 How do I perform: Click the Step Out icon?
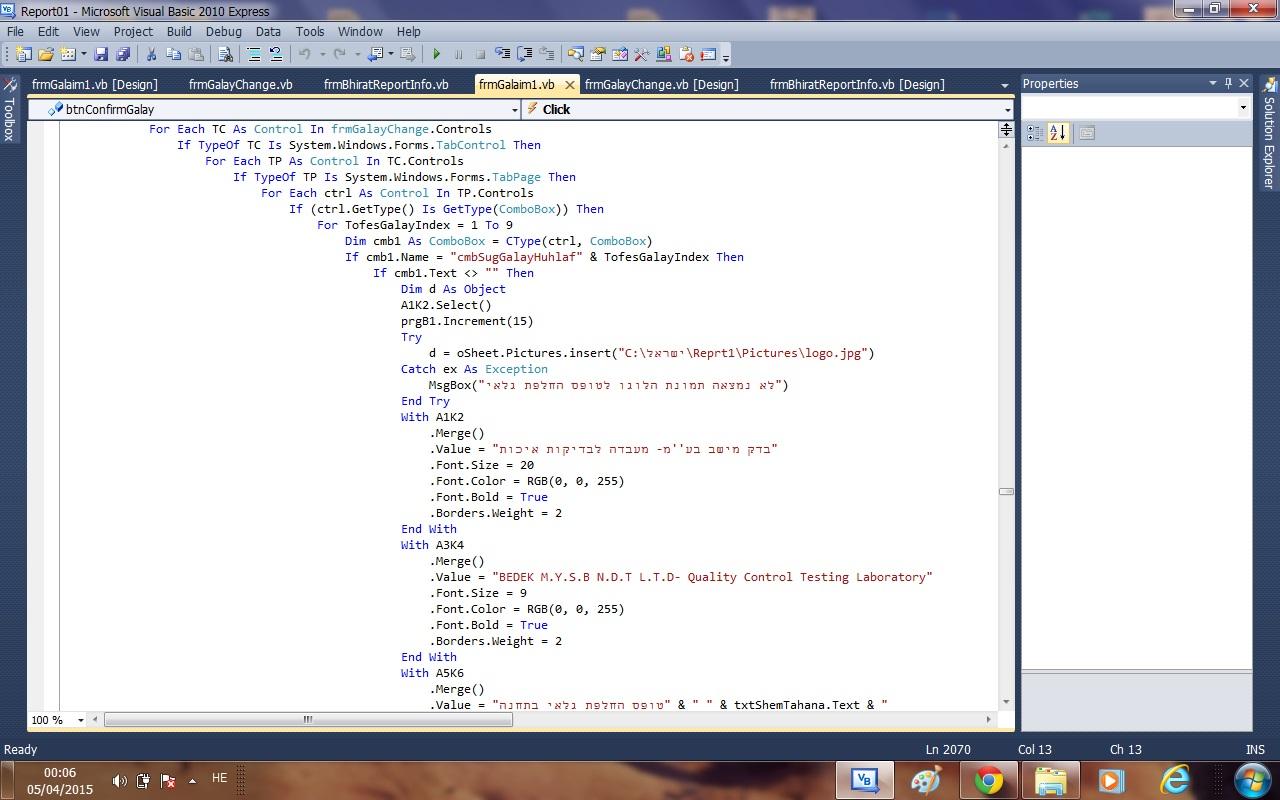tap(546, 54)
